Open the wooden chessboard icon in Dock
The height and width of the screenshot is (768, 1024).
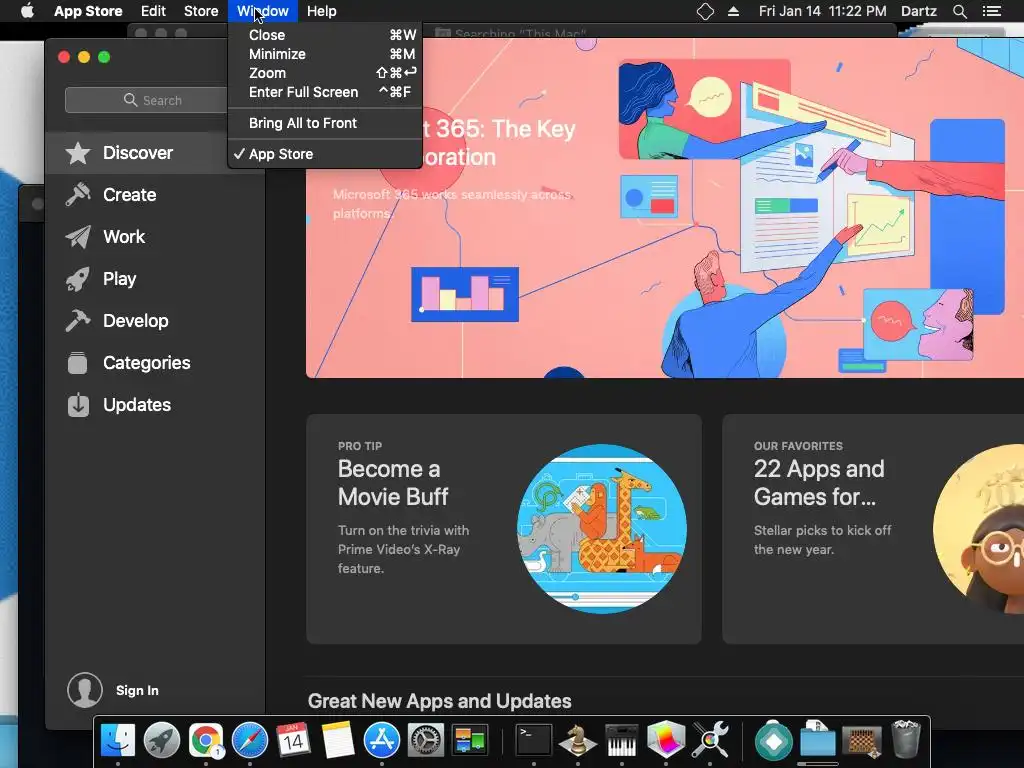tap(861, 741)
